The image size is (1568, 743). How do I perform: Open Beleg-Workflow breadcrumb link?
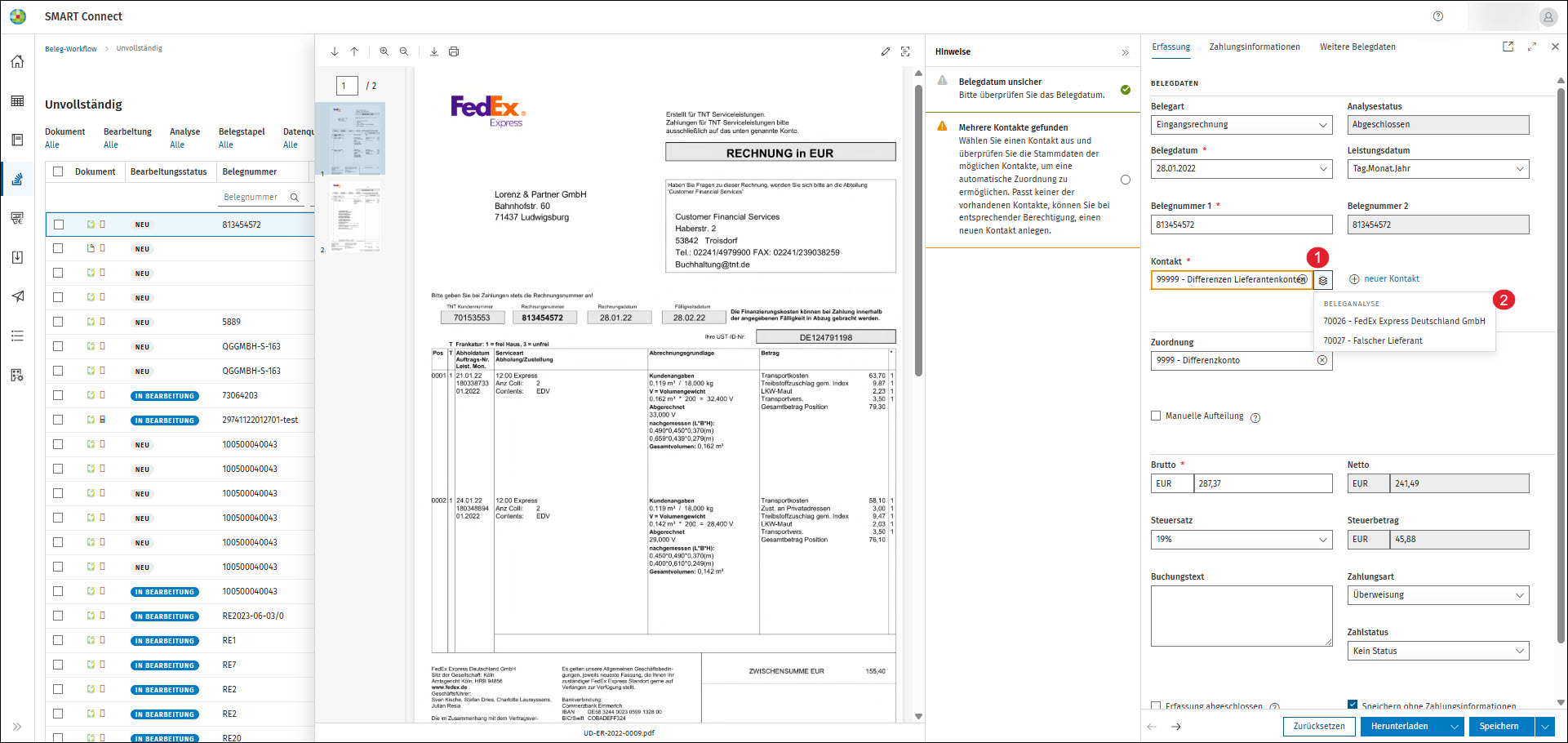(x=71, y=49)
